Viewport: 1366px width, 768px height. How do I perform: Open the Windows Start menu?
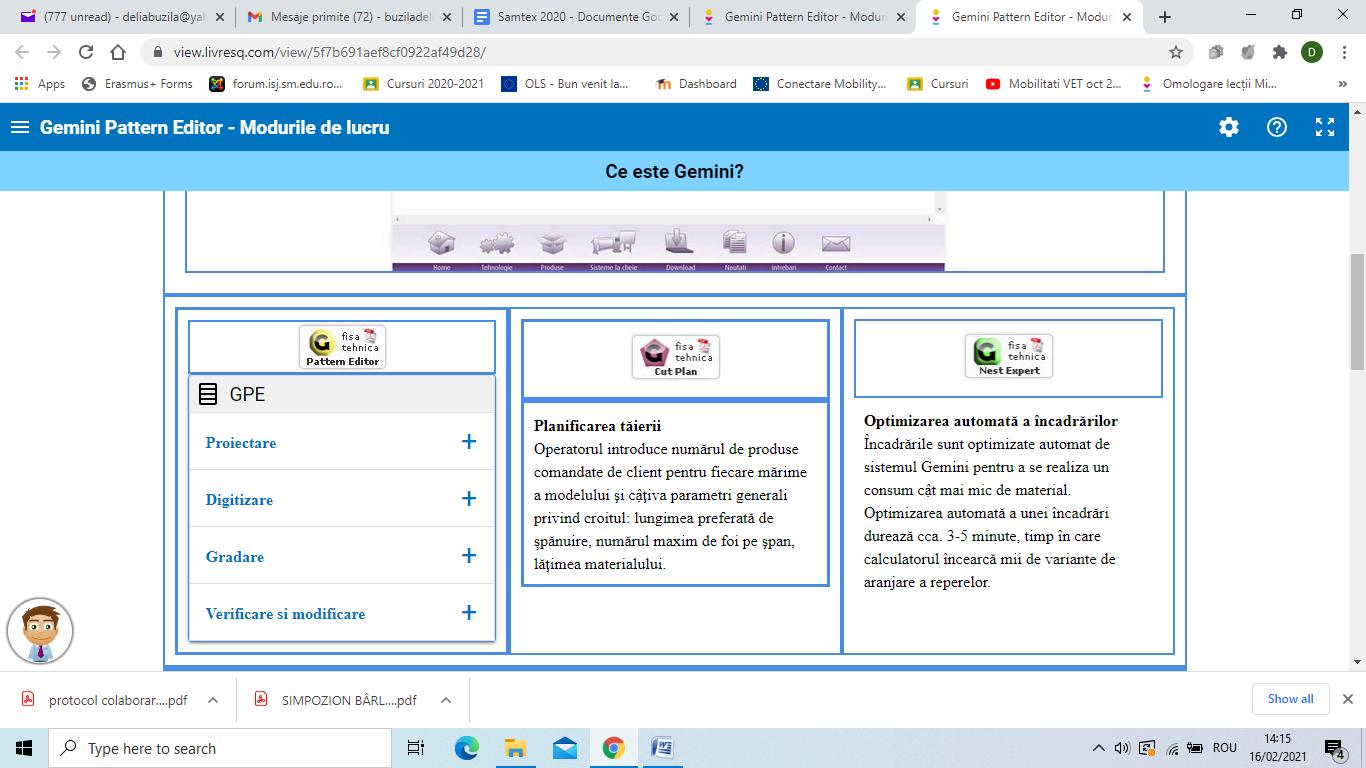pos(24,748)
